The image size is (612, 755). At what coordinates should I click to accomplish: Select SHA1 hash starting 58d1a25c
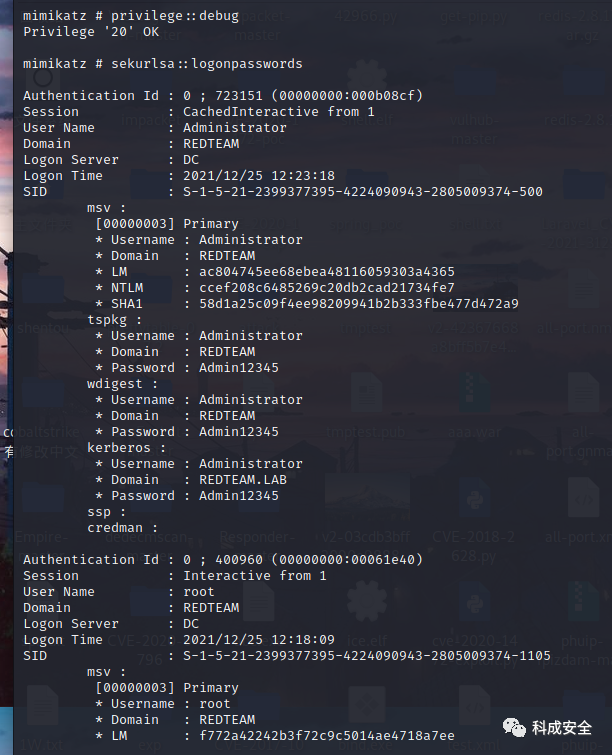359,304
